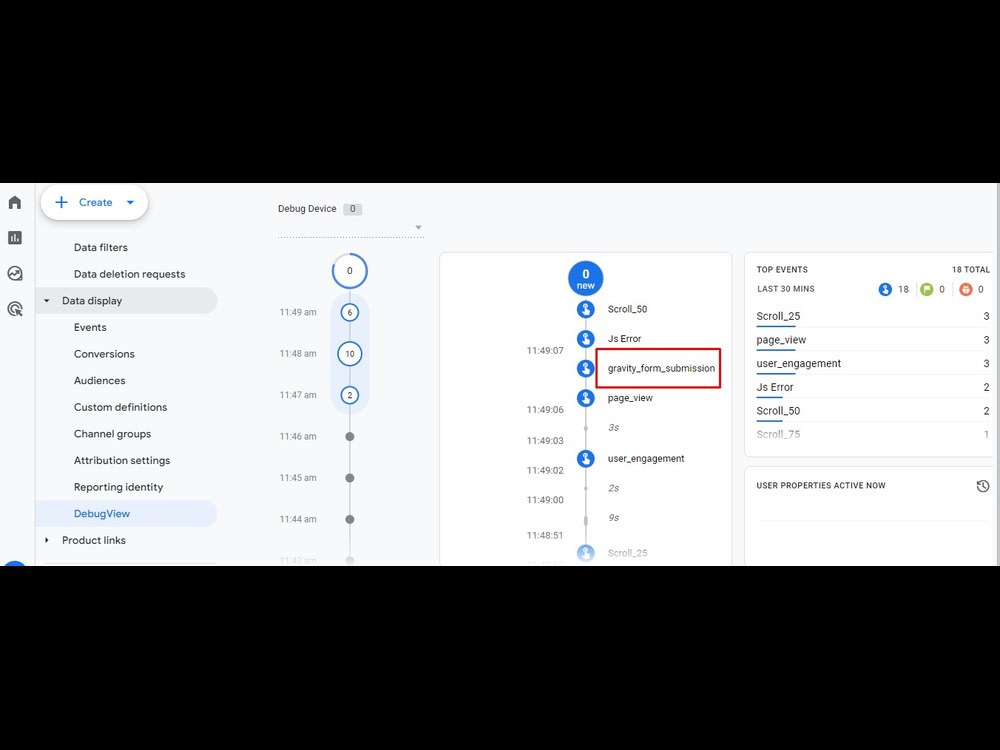1000x750 pixels.
Task: Click the minute marker showing 10 events
Action: 350,353
